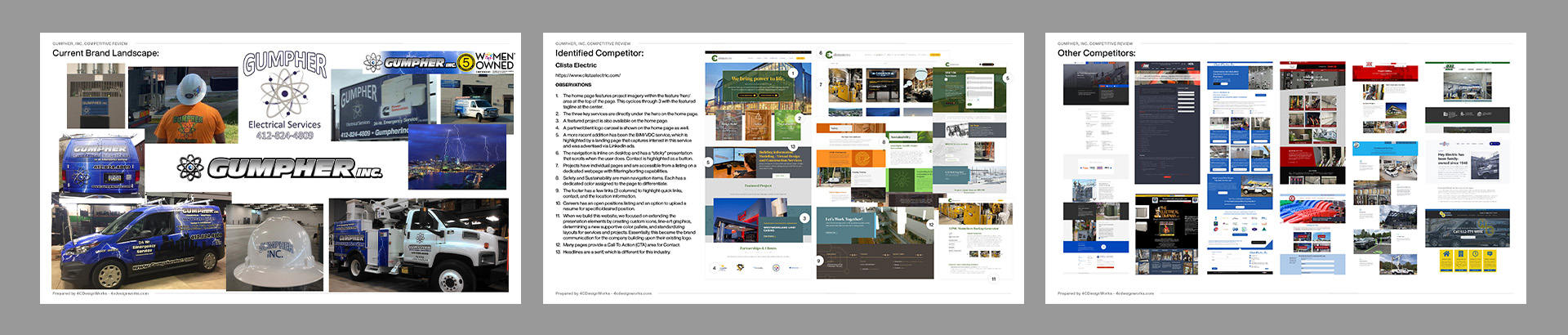Select the white bucket truck photo
The height and width of the screenshot is (335, 1568).
pos(418,245)
